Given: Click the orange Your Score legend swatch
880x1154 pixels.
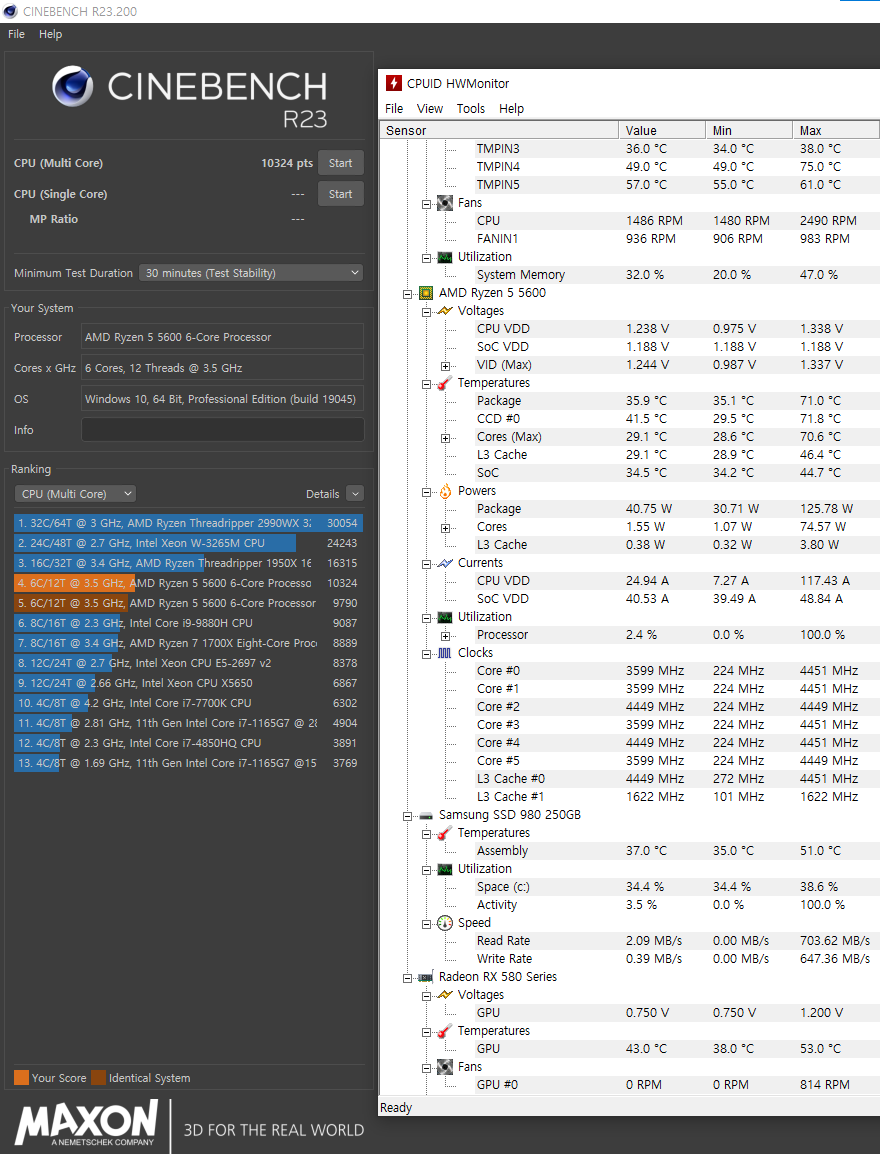Looking at the screenshot, I should pyautogui.click(x=21, y=1077).
